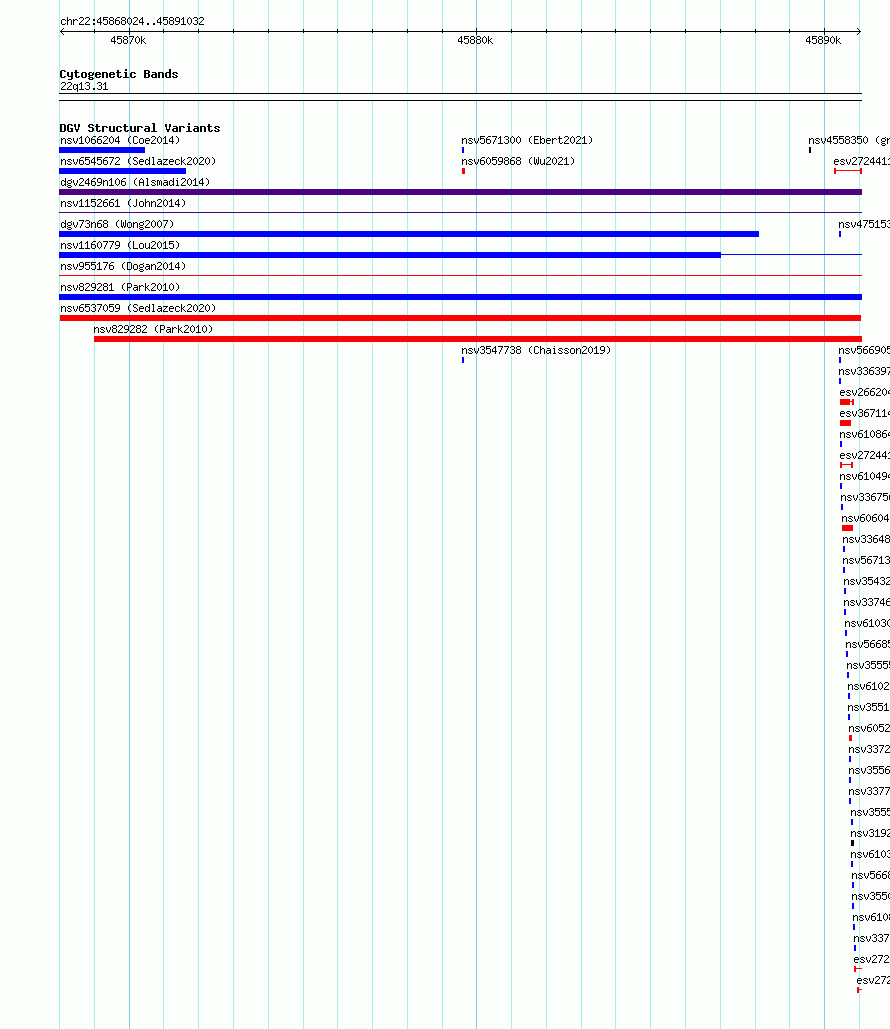Open variant nsv56713 label
This screenshot has width=890, height=1029.
click(x=866, y=560)
